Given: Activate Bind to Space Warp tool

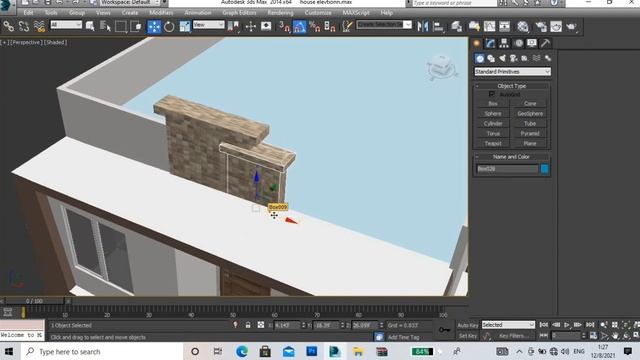Looking at the screenshot, I should (39, 27).
